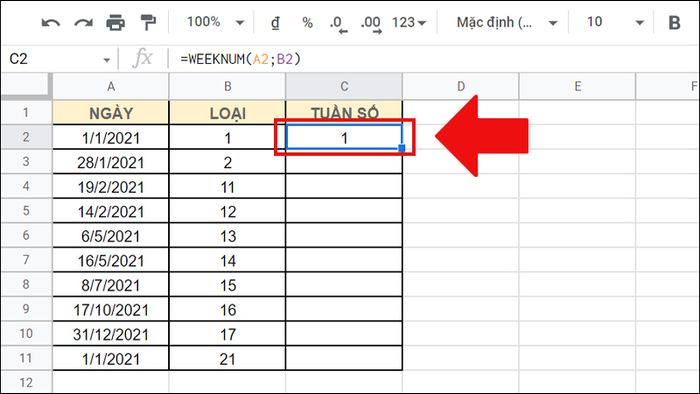Image resolution: width=700 pixels, height=394 pixels.
Task: Click the formula bar with WEEKNUM formula
Action: click(433, 58)
